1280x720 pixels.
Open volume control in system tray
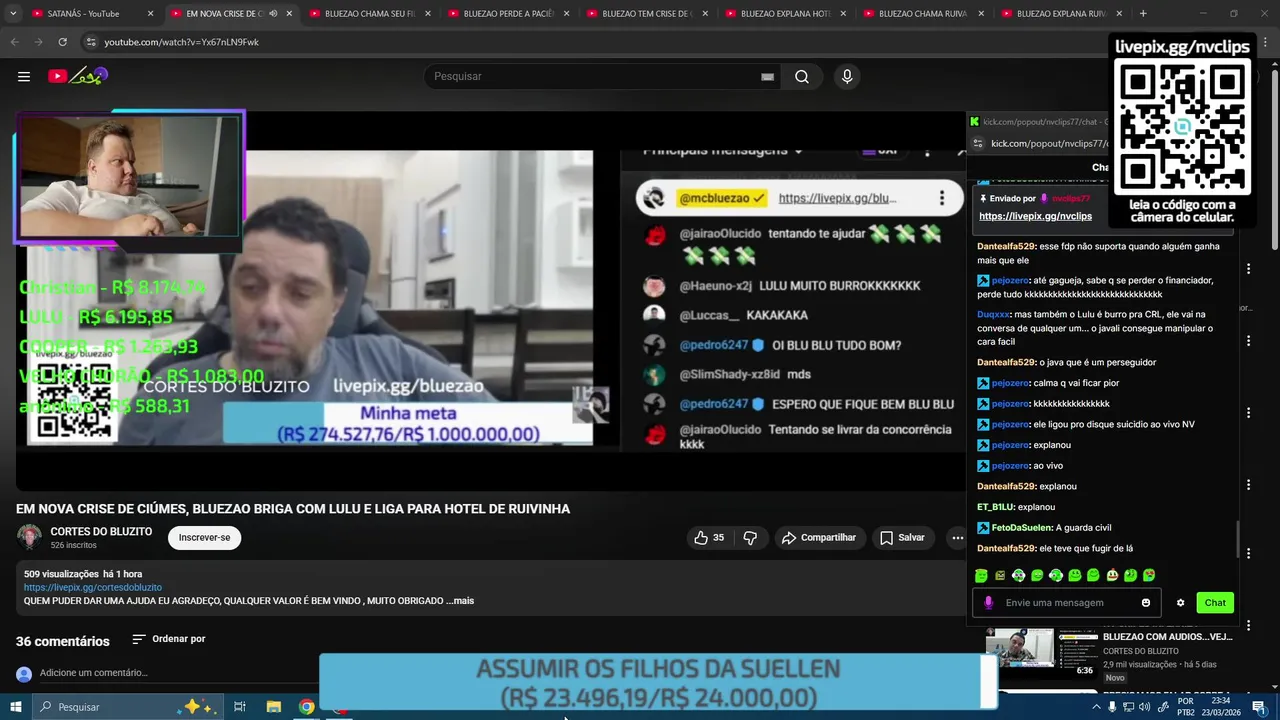pyautogui.click(x=1146, y=707)
